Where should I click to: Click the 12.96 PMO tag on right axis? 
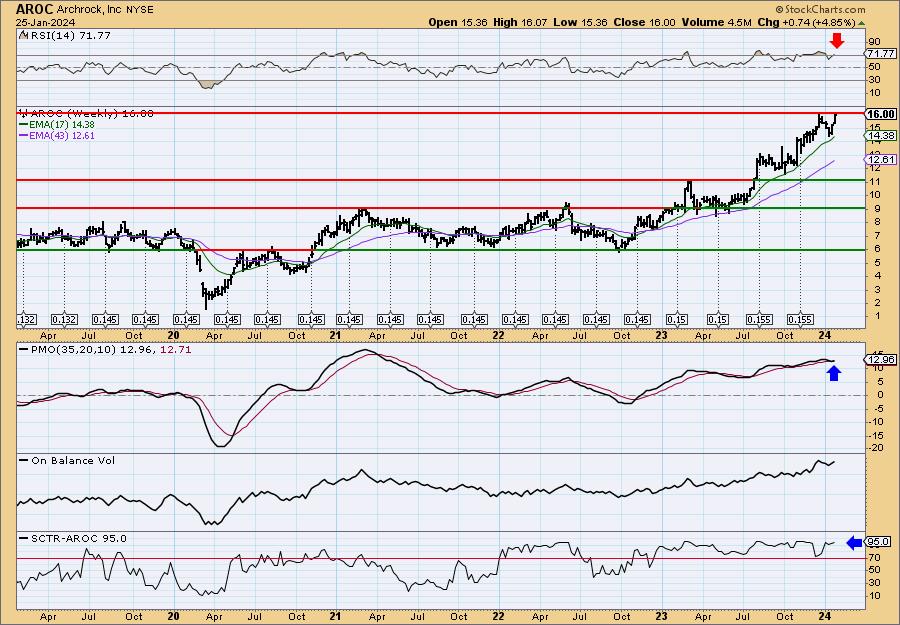coord(882,360)
